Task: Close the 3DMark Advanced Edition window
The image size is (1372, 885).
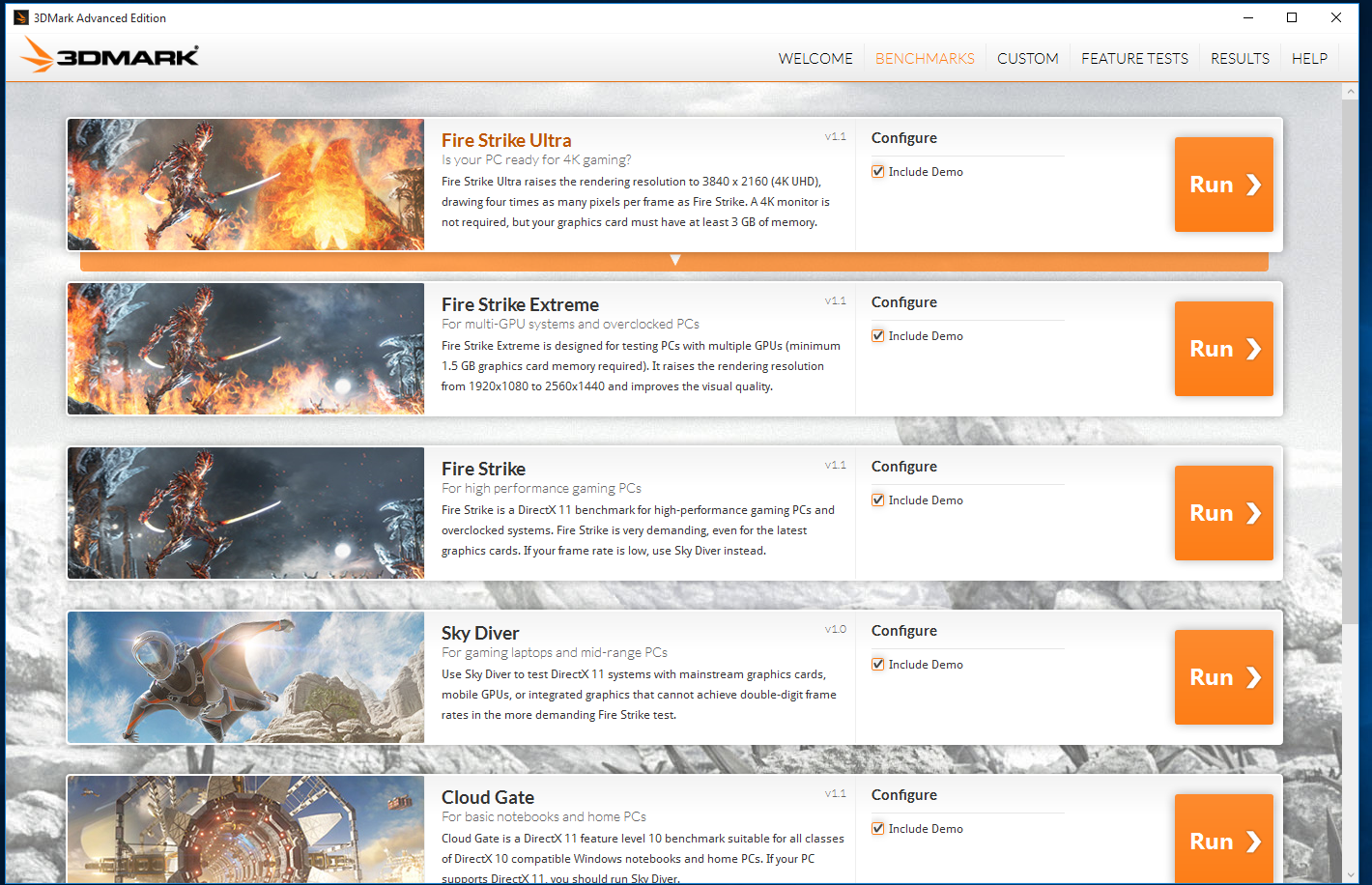Action: pos(1336,17)
